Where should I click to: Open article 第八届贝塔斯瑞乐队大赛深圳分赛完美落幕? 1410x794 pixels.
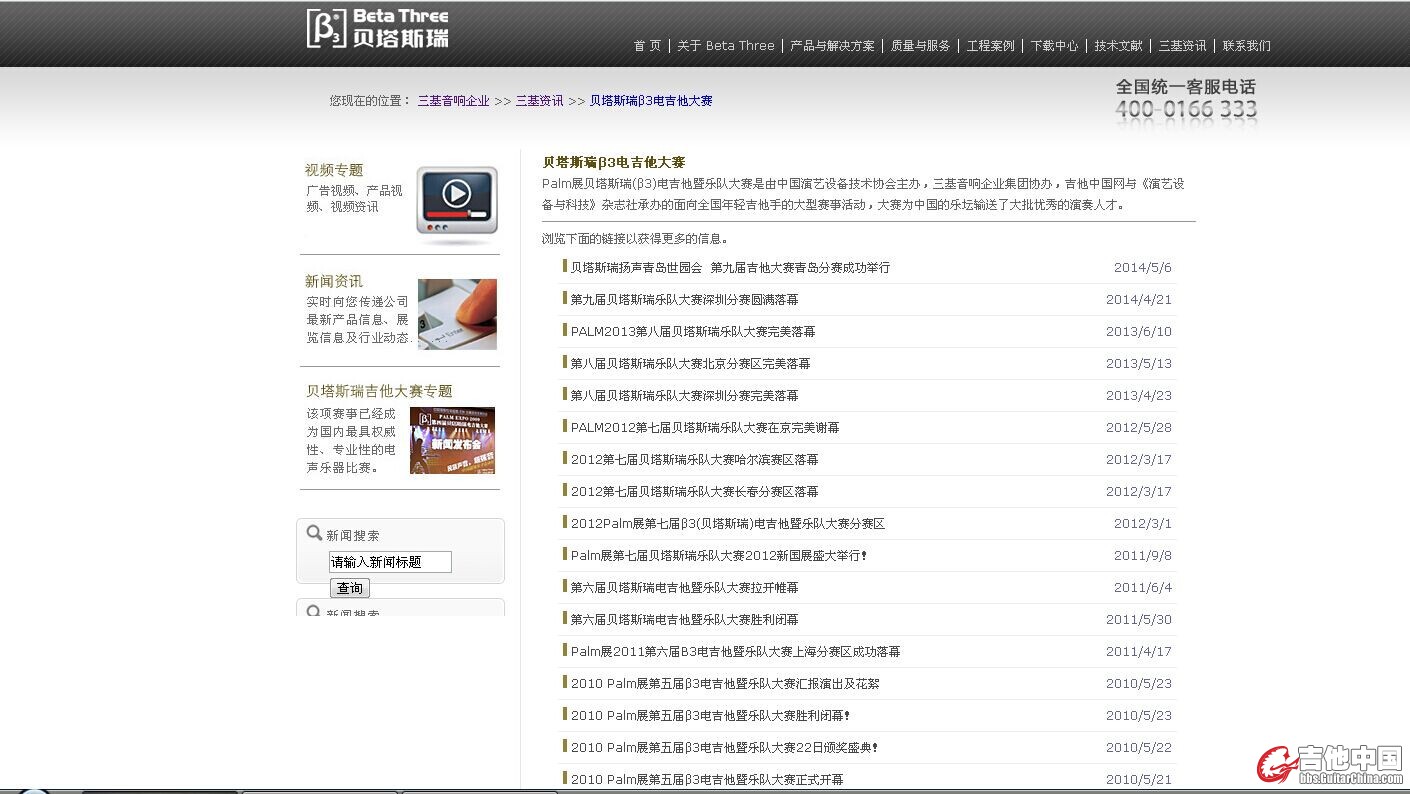(685, 396)
